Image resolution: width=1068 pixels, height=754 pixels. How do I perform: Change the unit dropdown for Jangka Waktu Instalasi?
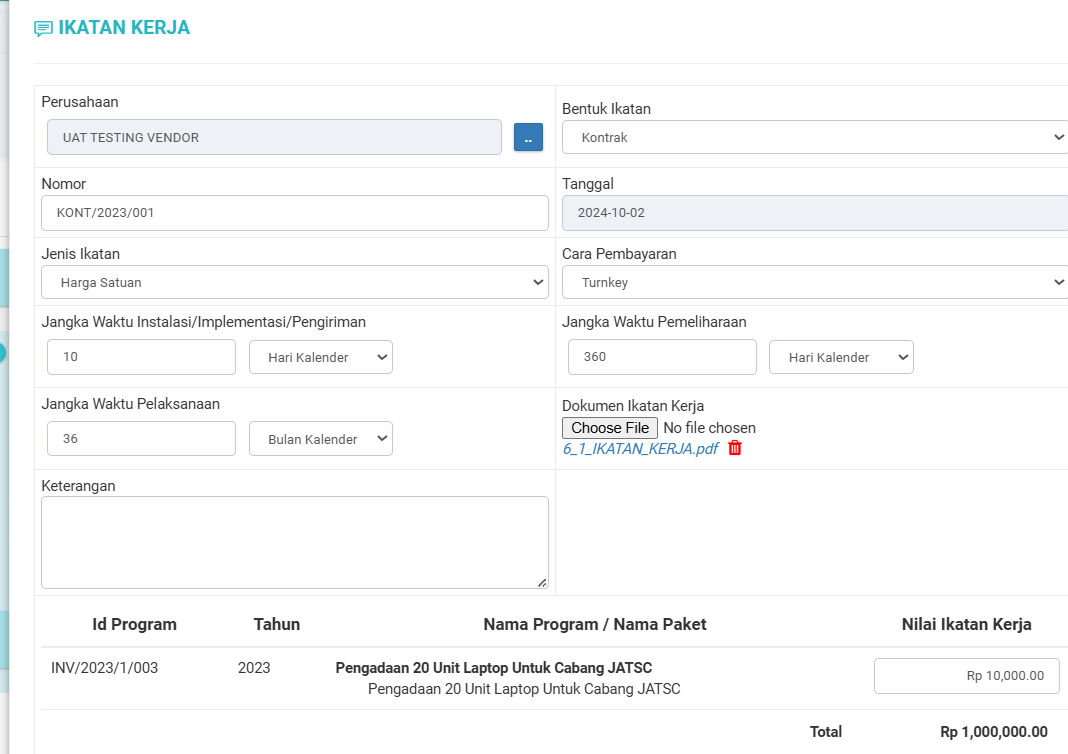pyautogui.click(x=320, y=357)
